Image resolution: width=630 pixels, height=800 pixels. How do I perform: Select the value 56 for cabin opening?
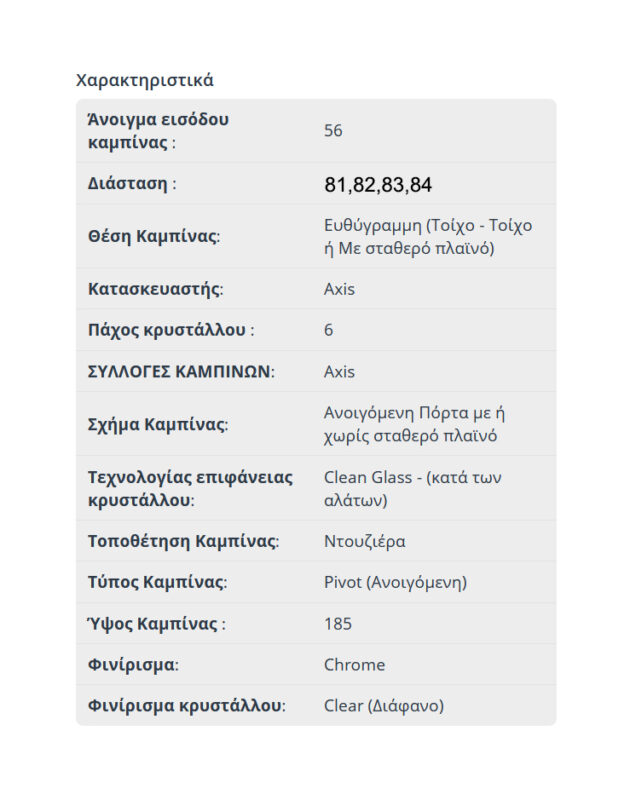coord(334,131)
